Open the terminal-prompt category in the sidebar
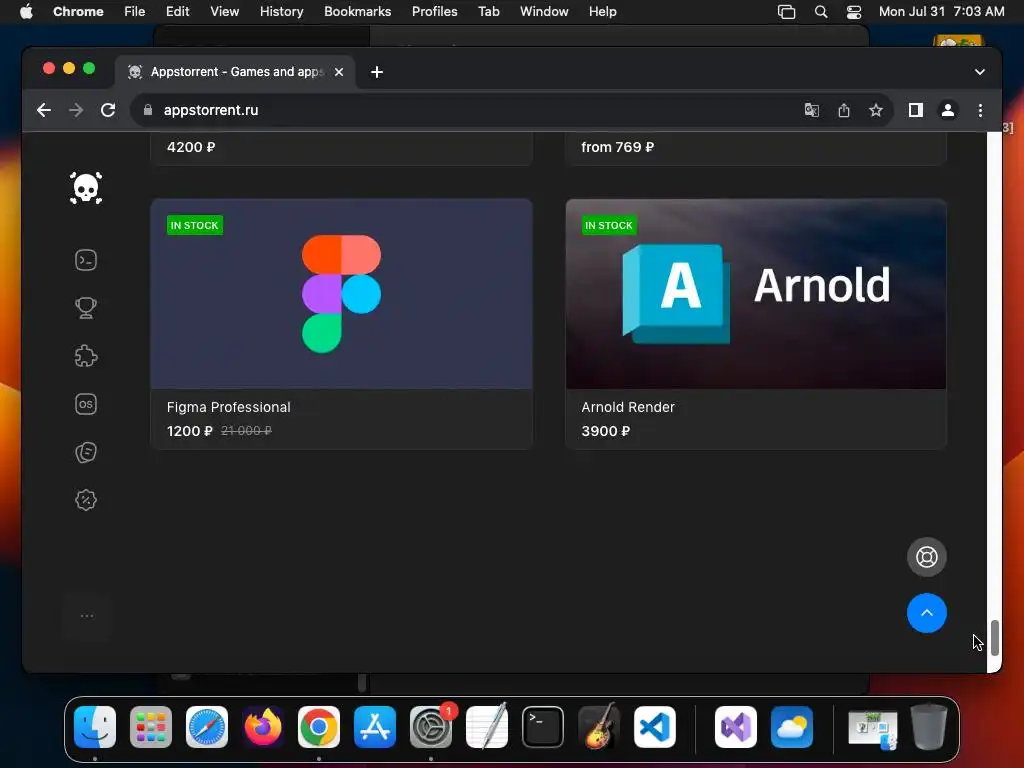Viewport: 1024px width, 768px height. pyautogui.click(x=86, y=261)
